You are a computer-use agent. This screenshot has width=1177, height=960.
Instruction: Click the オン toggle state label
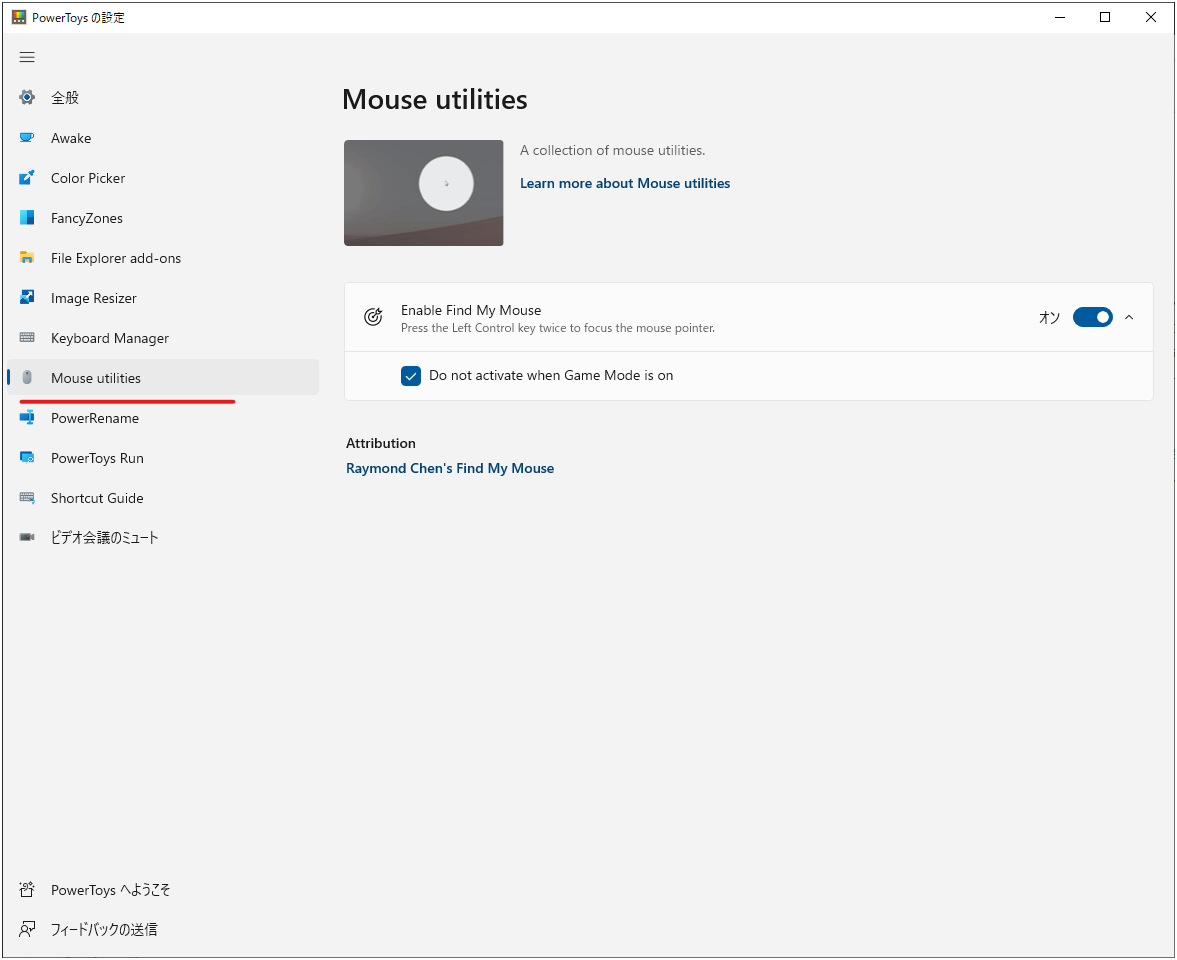coord(1049,317)
